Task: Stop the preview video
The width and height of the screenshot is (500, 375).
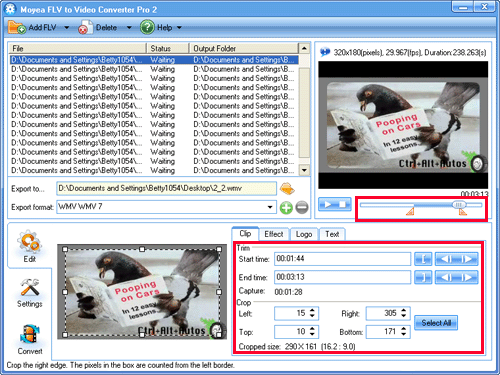Action: point(343,204)
